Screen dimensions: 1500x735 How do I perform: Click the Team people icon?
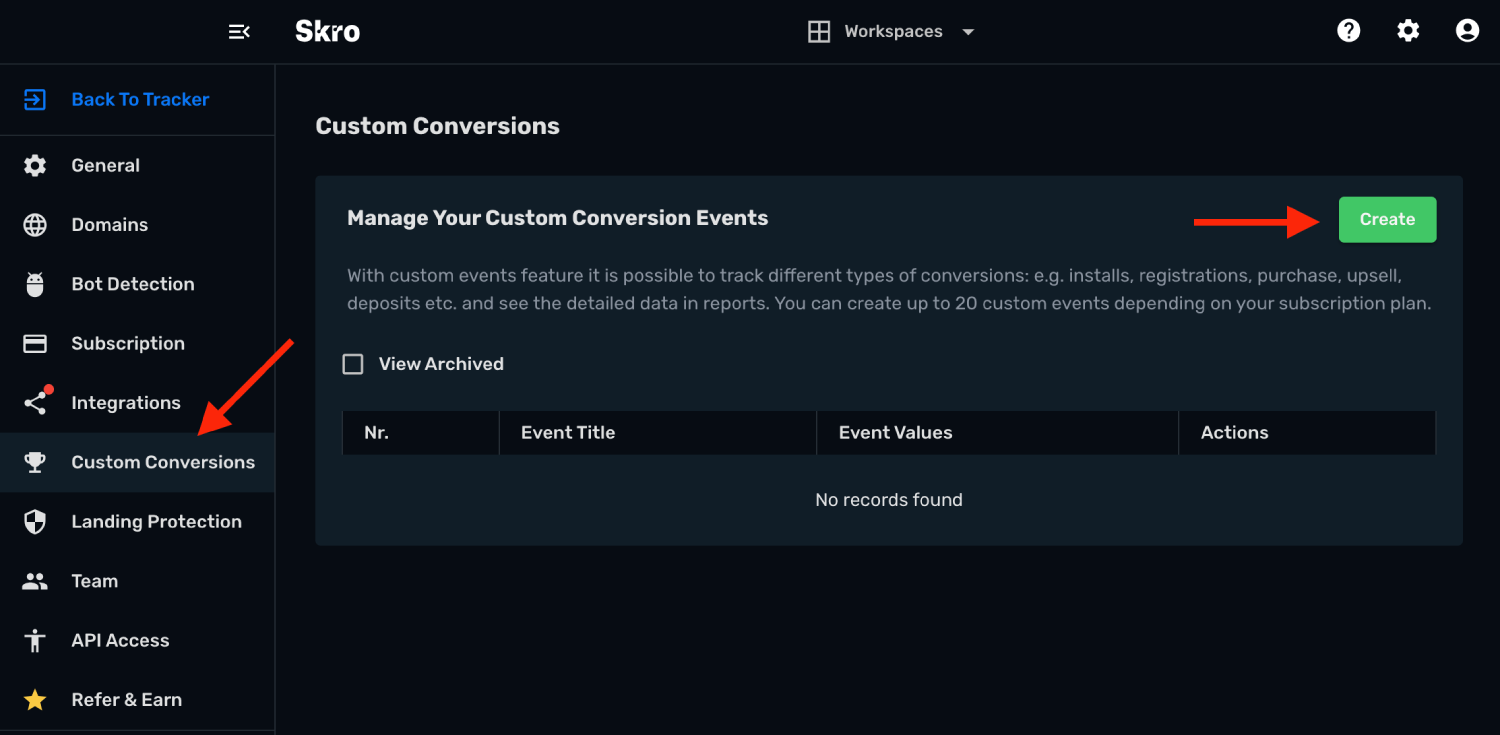tap(35, 581)
